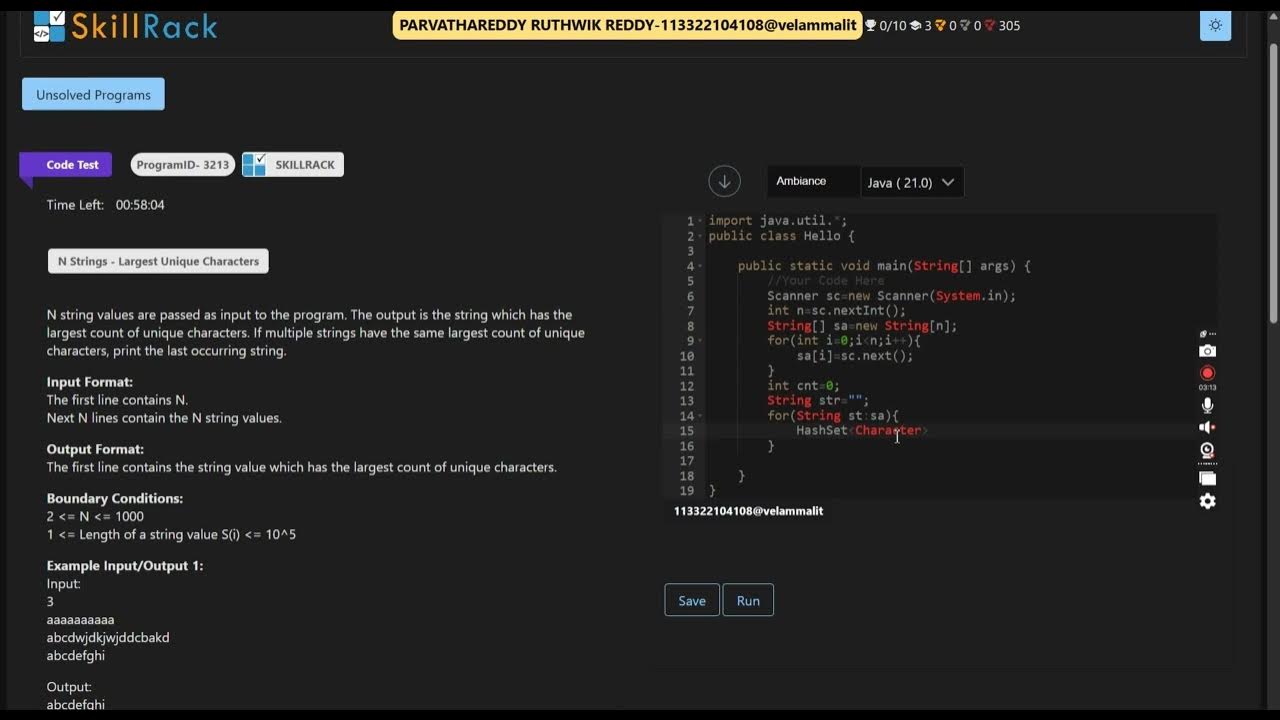Click the 'Boundary Conditions:' heading
Screen dimensions: 1280x720
[x=114, y=498]
